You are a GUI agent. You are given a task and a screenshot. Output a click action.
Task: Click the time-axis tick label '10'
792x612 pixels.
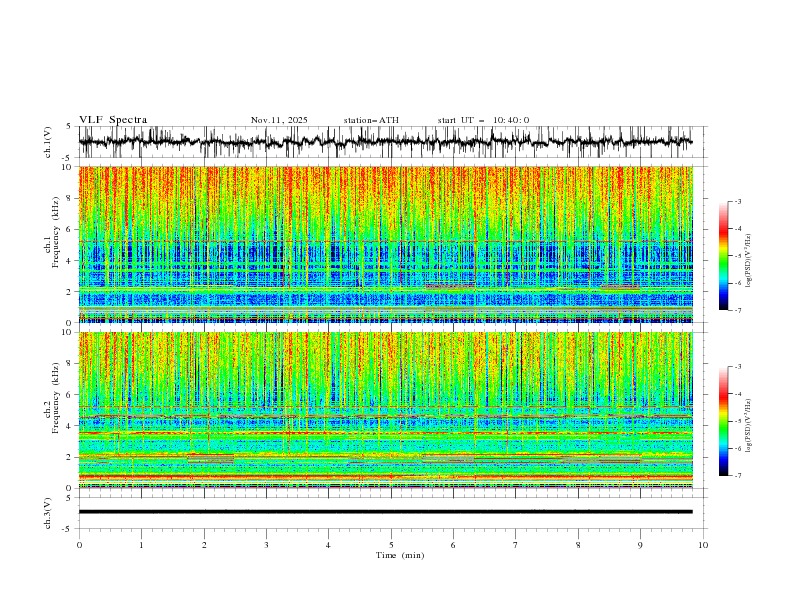(703, 545)
